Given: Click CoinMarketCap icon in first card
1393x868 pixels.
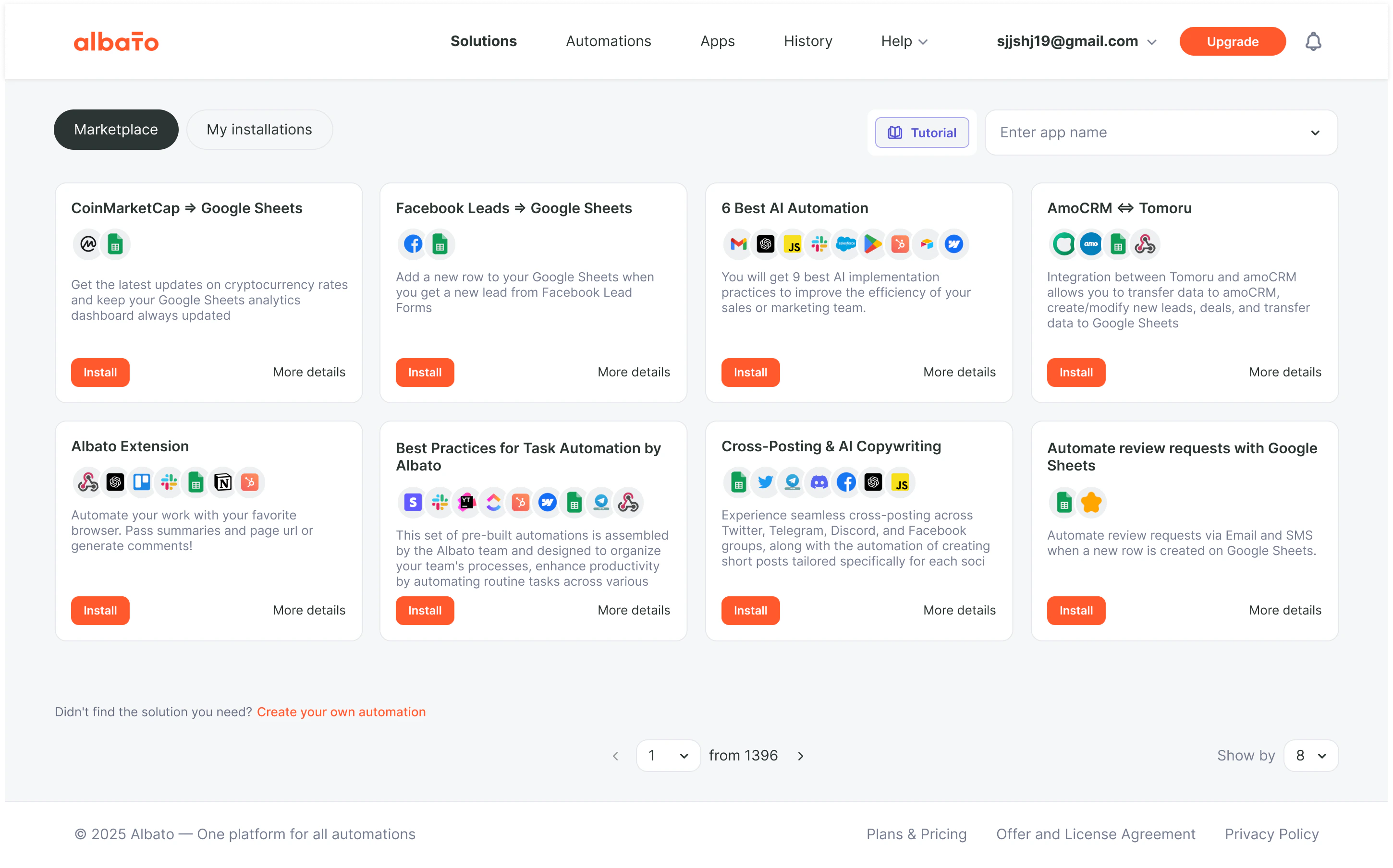Looking at the screenshot, I should pos(88,244).
